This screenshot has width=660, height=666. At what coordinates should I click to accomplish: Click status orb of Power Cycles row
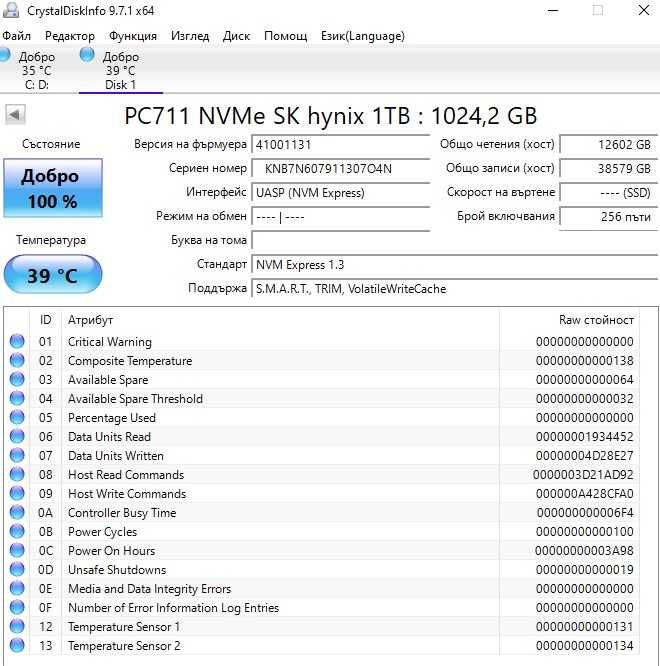click(17, 531)
